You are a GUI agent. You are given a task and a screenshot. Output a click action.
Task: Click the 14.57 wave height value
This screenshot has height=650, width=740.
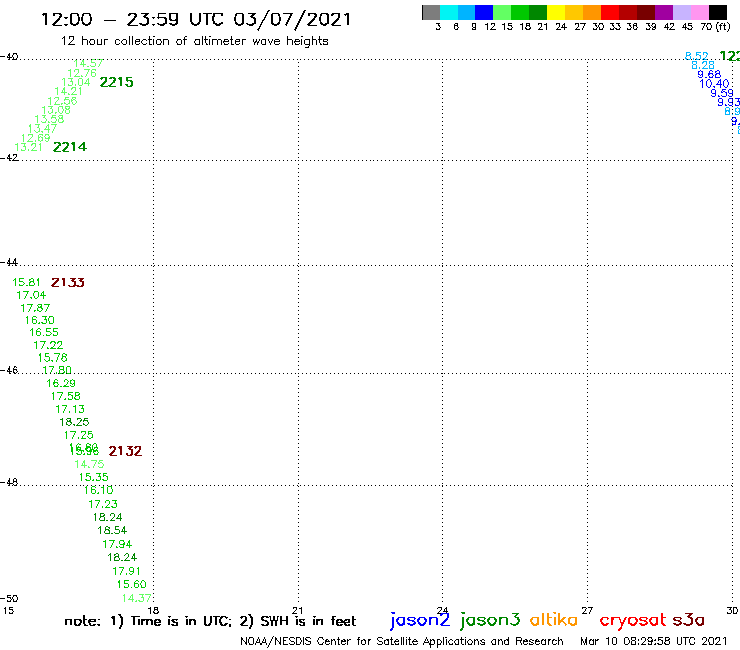[x=88, y=63]
